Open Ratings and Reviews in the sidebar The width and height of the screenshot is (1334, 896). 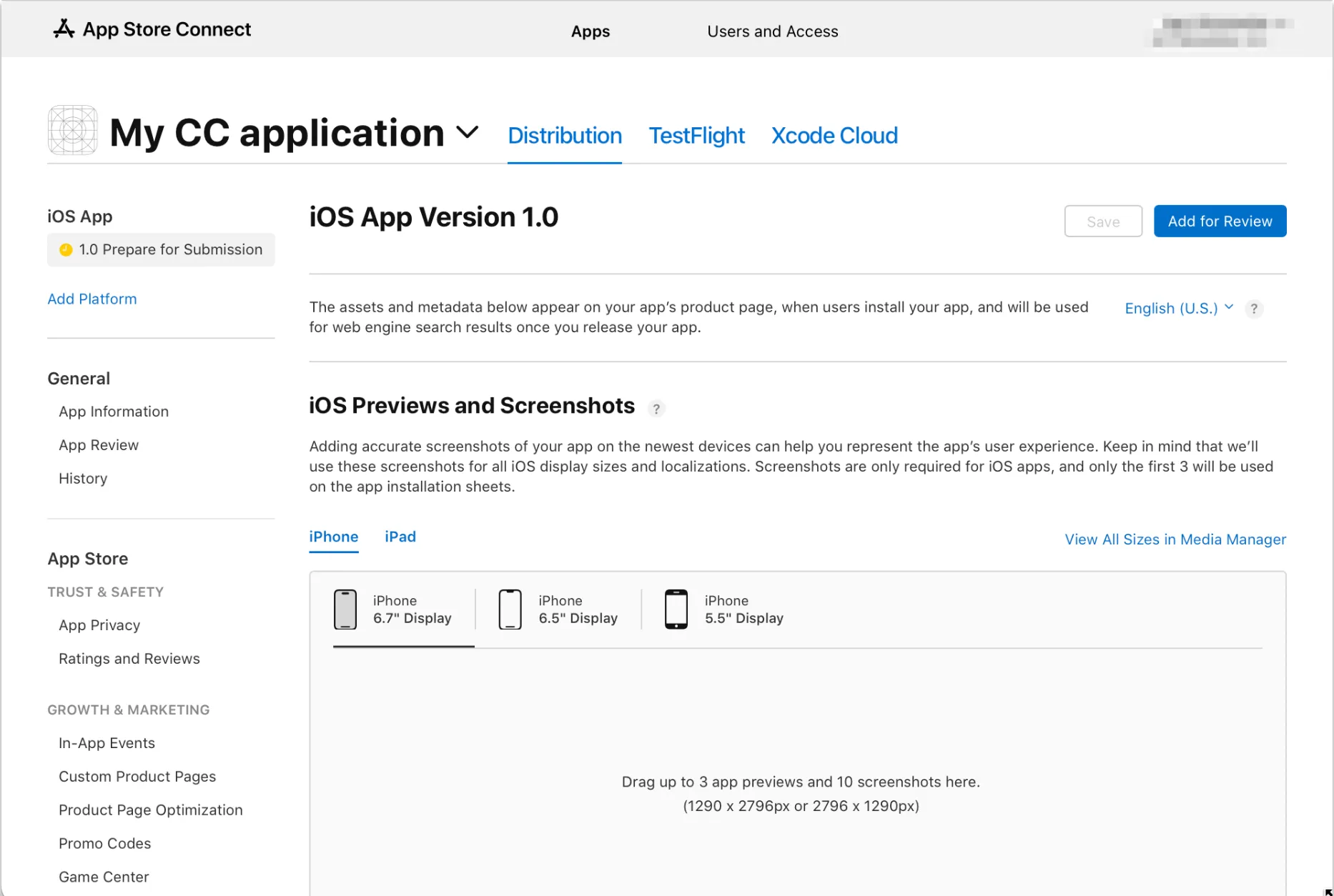click(x=129, y=659)
